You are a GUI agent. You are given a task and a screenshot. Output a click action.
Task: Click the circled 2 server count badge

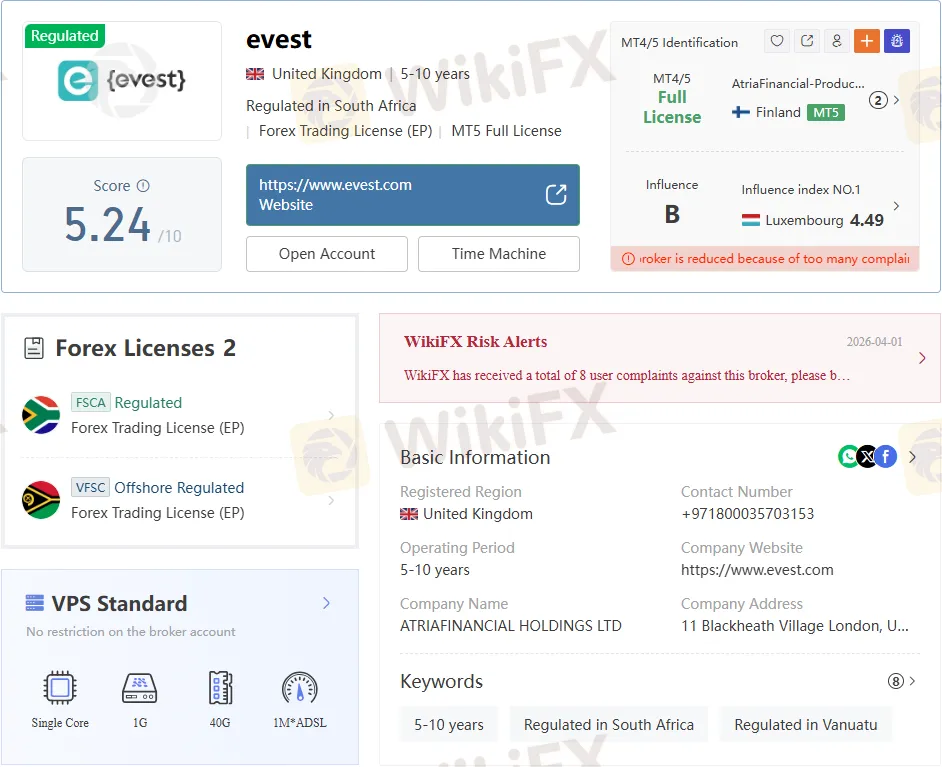(878, 100)
